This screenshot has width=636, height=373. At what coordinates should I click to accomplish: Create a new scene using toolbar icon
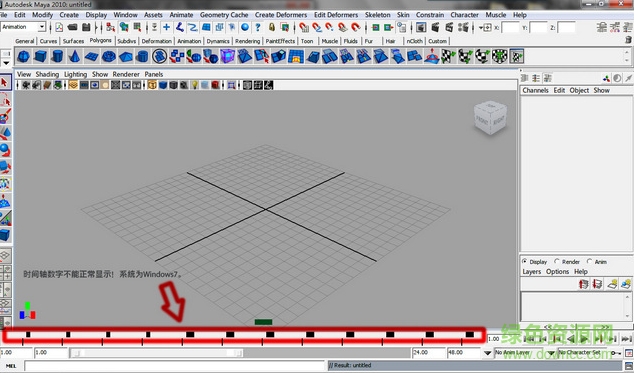tap(59, 27)
